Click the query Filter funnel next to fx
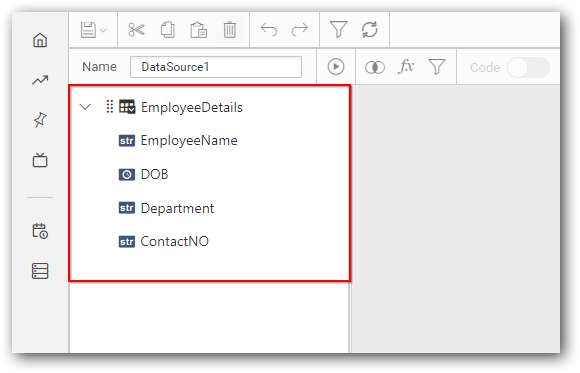 tap(437, 67)
